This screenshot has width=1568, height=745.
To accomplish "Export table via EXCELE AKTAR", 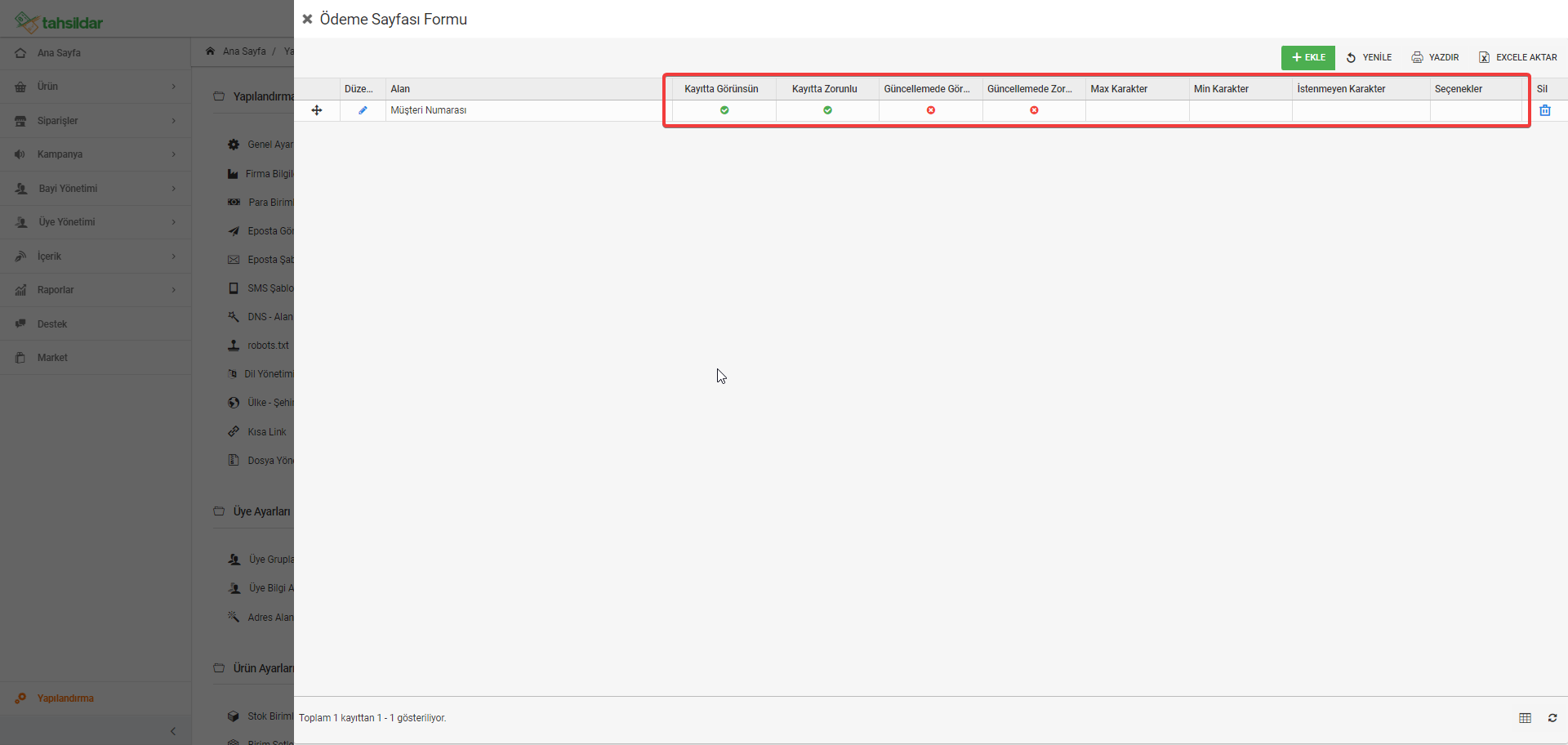I will [1517, 57].
